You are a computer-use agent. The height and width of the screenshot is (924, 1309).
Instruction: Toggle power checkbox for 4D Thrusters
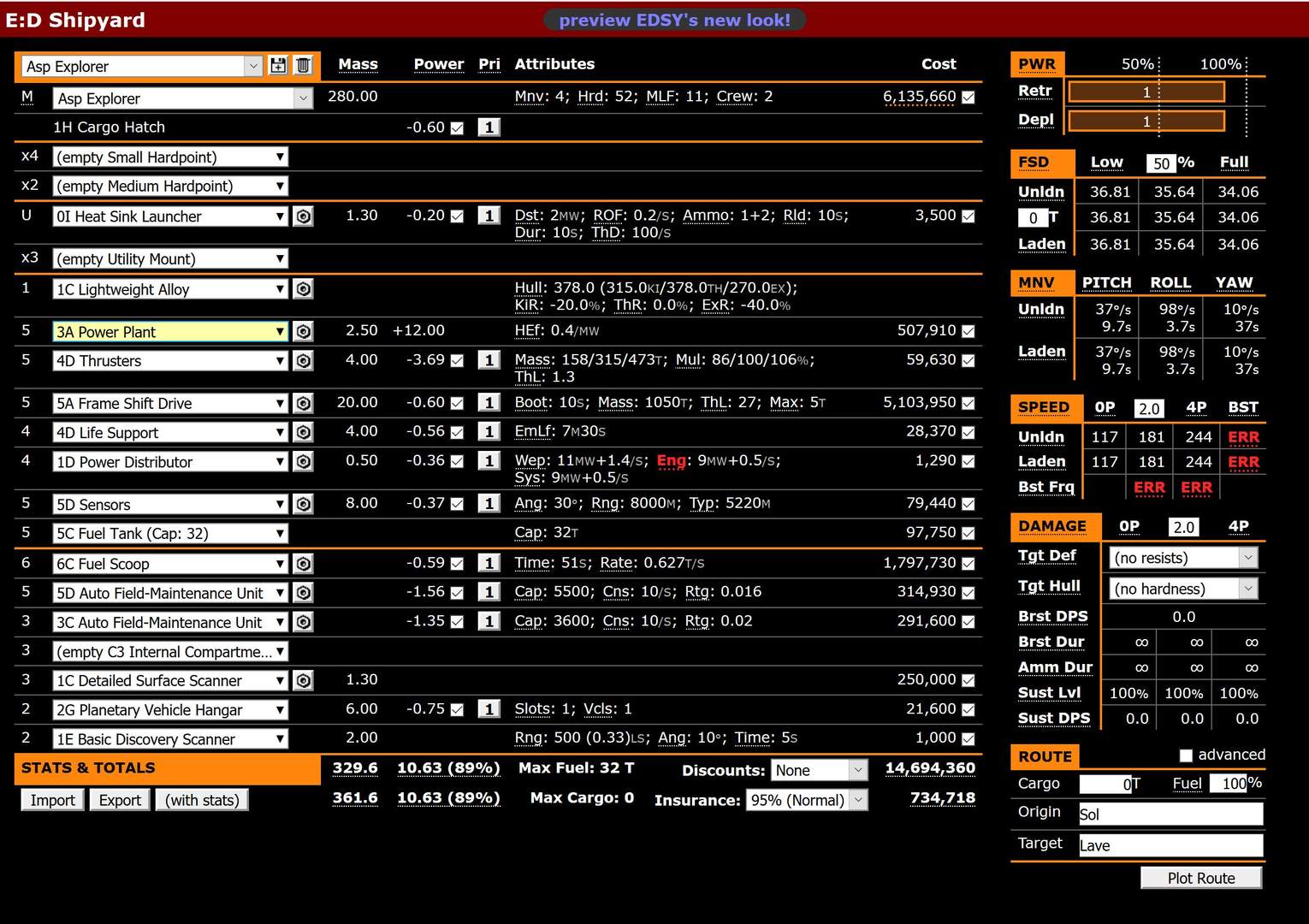tap(457, 361)
